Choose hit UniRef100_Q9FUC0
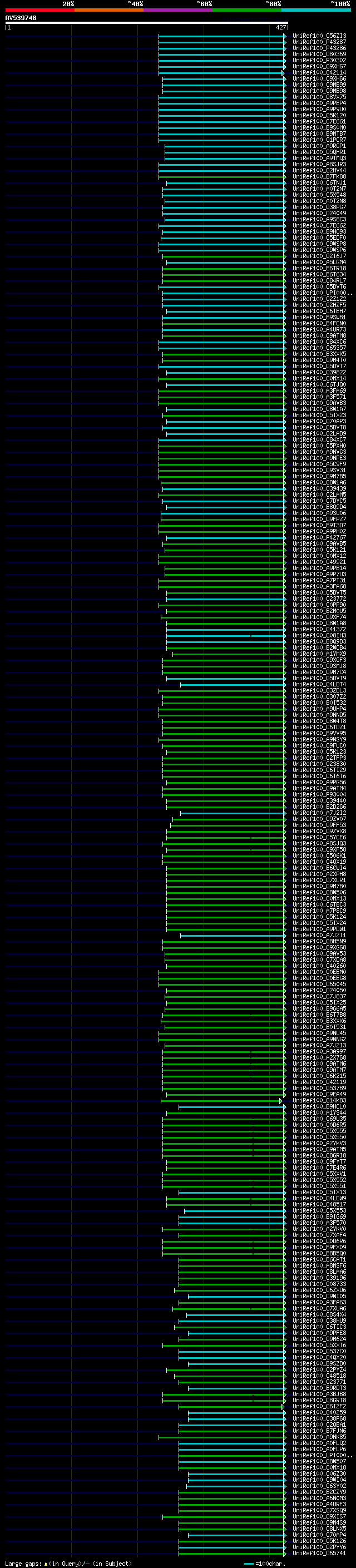Screen dimensions: 356x1568 (x=319, y=746)
